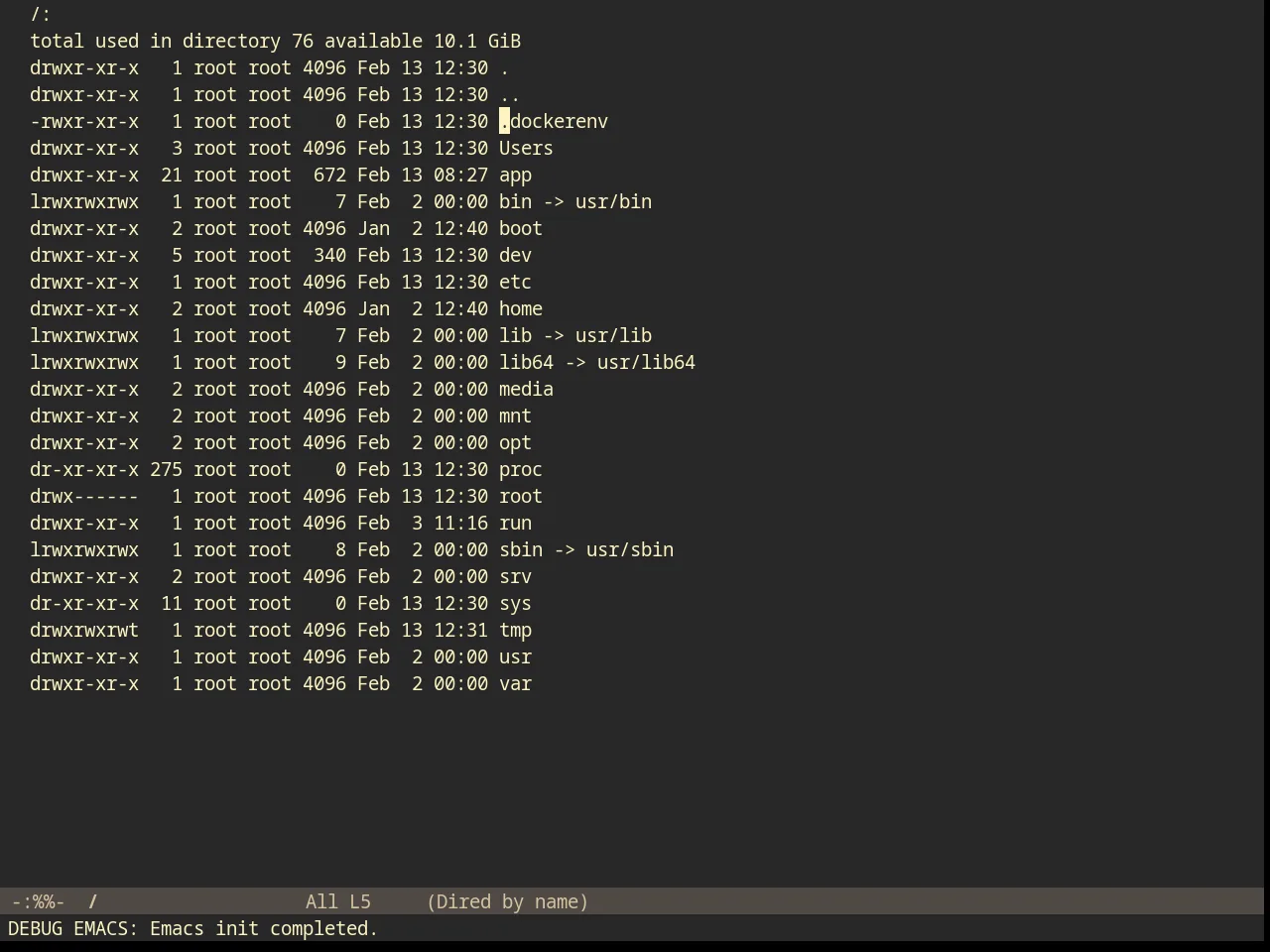This screenshot has width=1270, height=952.
Task: Click the 12:31 time on tmp row
Action: click(x=460, y=631)
